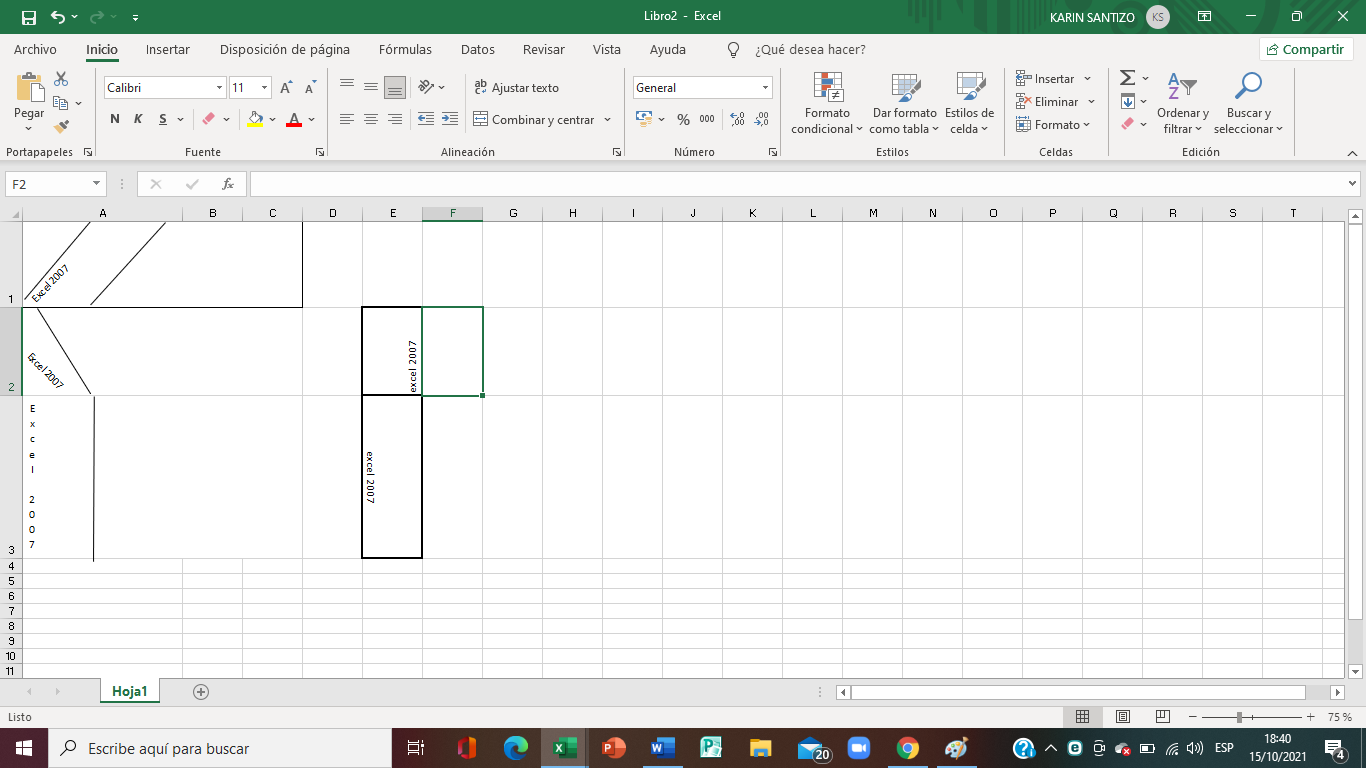Decrease indent in Alineación group

[x=426, y=119]
